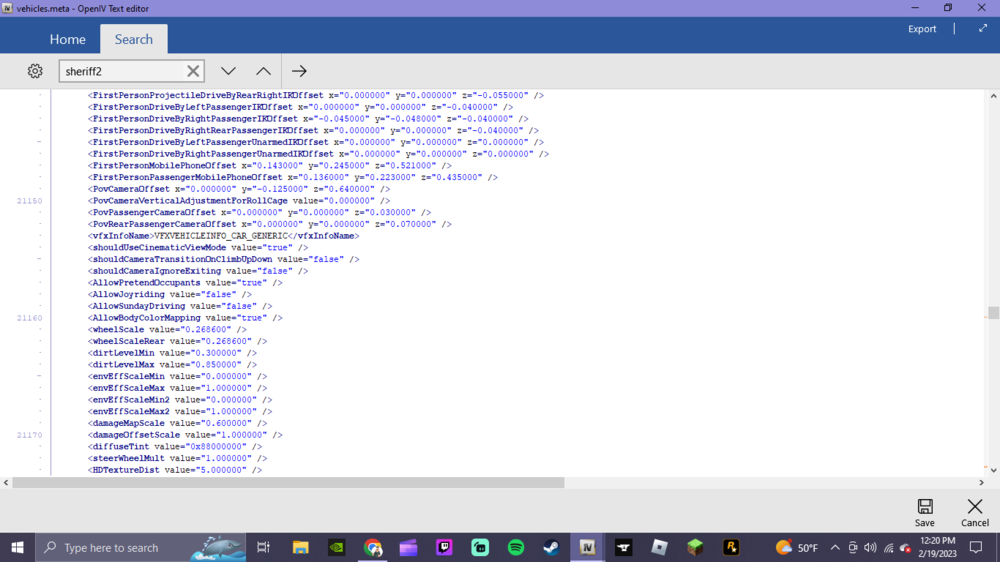Click the wheelScale value line
1000x562 pixels.
(167, 330)
